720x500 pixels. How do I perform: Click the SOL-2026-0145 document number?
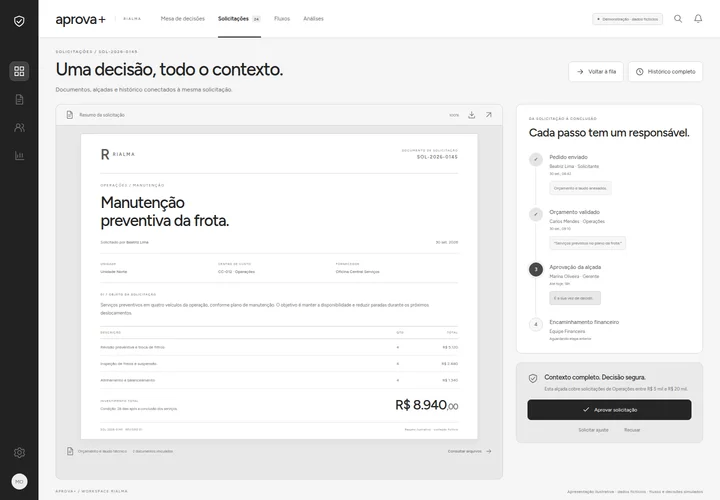[437, 157]
